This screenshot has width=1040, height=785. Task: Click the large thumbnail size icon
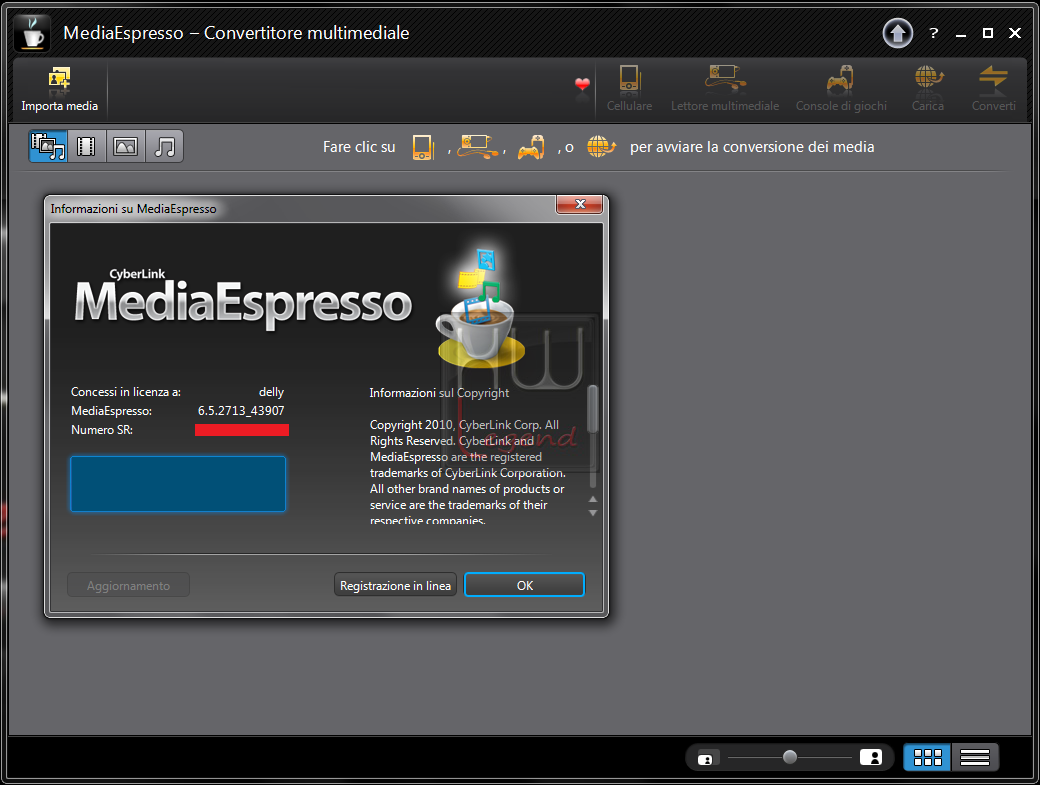click(x=871, y=756)
